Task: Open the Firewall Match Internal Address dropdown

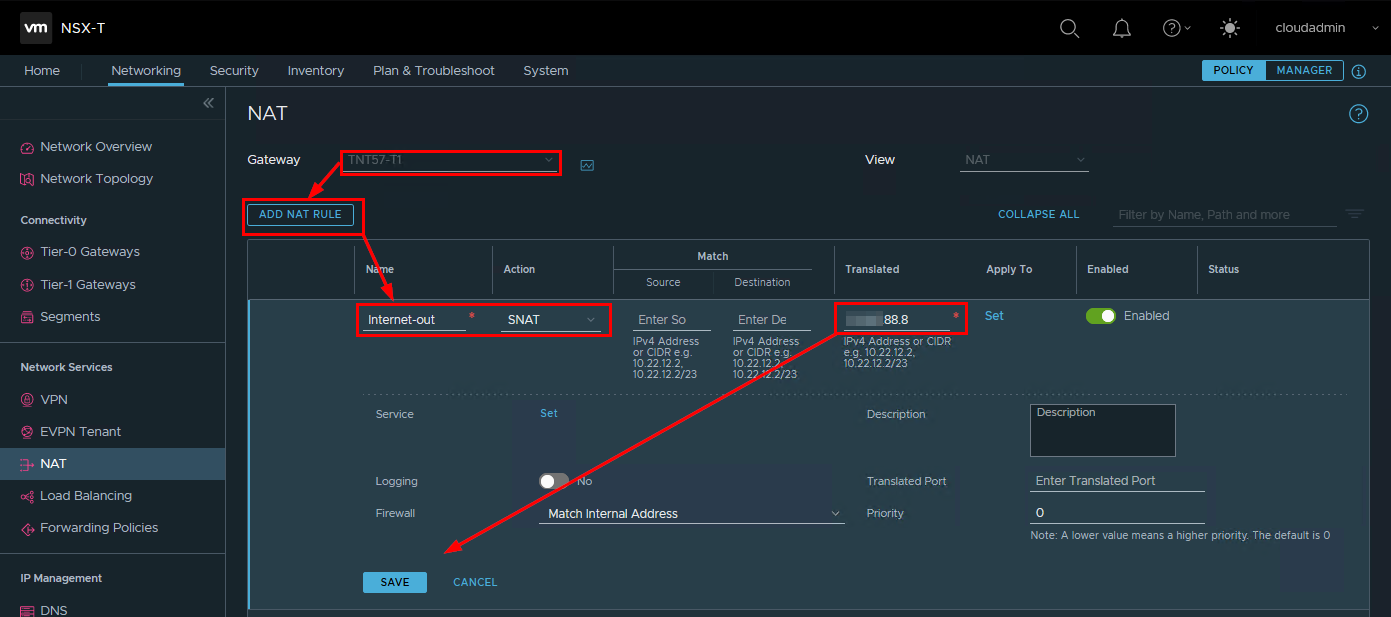Action: 691,513
